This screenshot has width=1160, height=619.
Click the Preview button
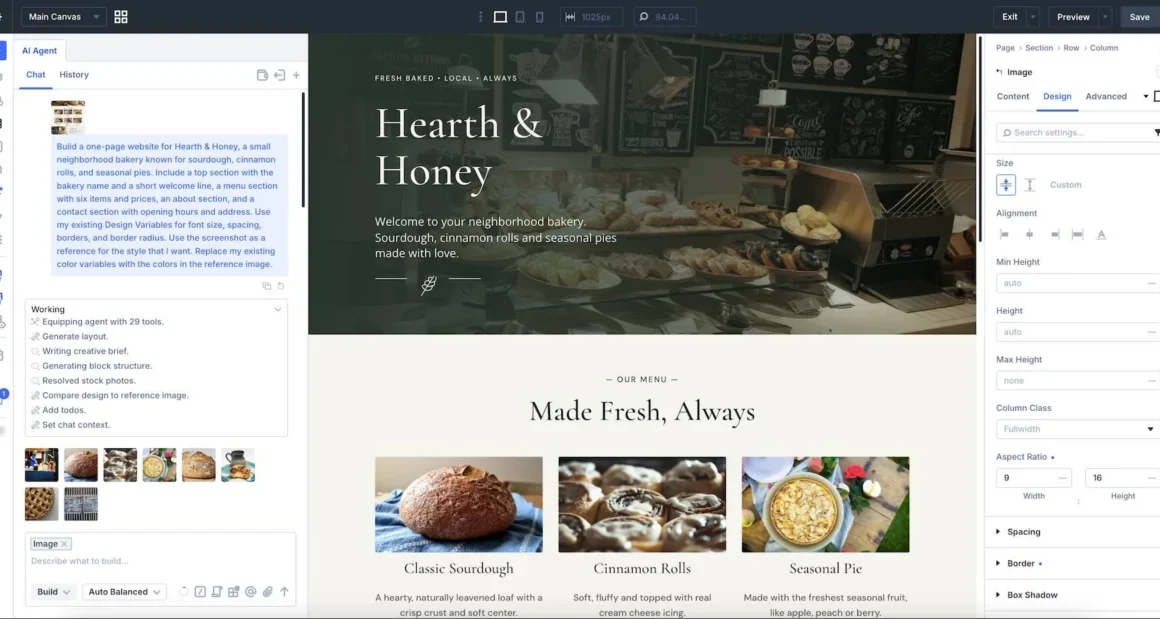click(1073, 17)
